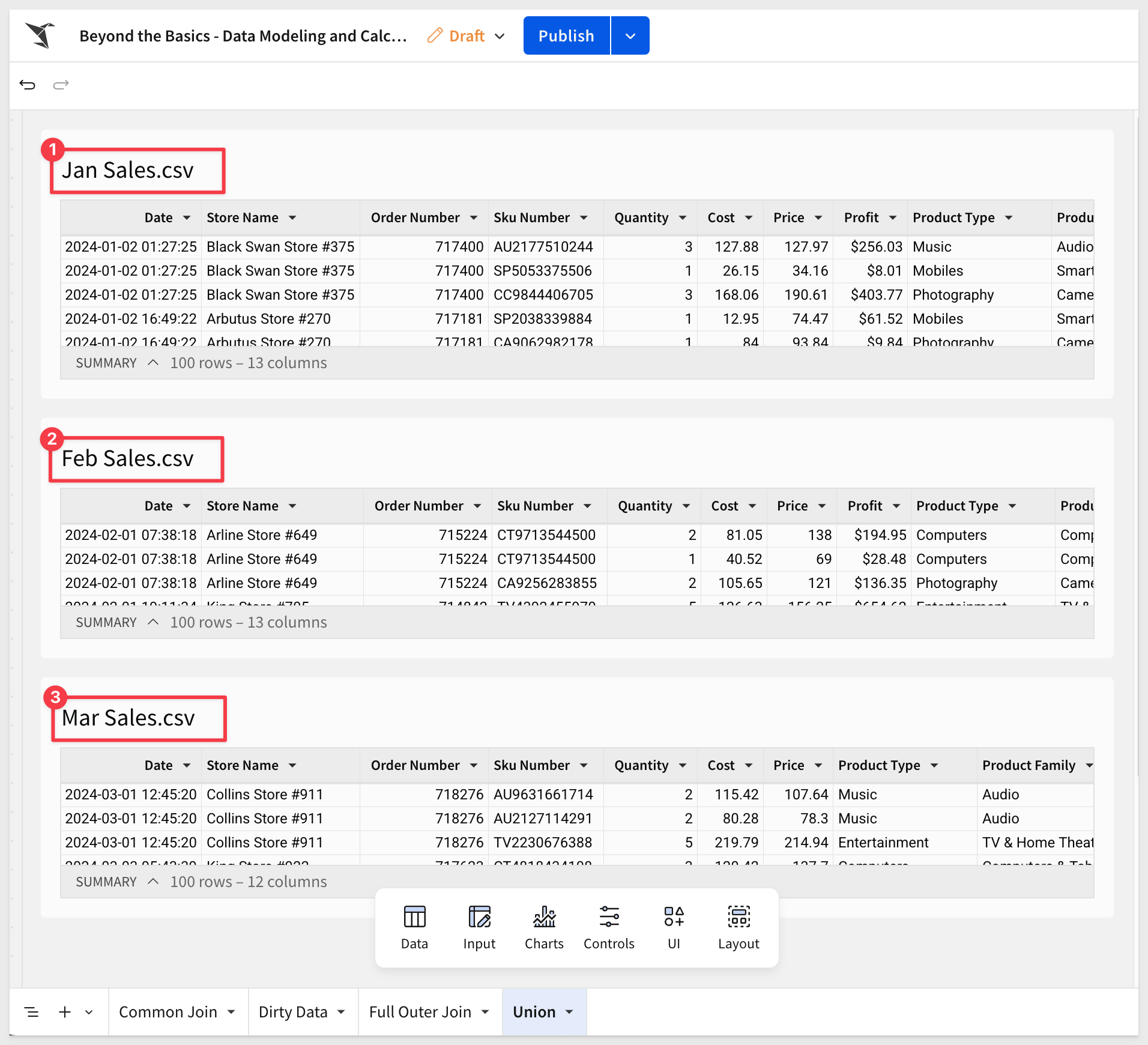Viewport: 1148px width, 1045px height.
Task: Open Price column menu in Mar Sales
Action: [818, 765]
